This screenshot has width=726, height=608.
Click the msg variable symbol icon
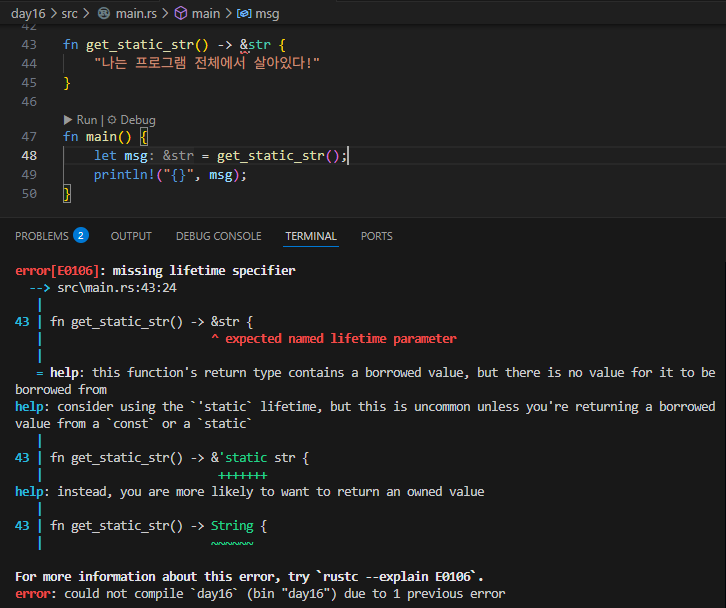click(244, 13)
